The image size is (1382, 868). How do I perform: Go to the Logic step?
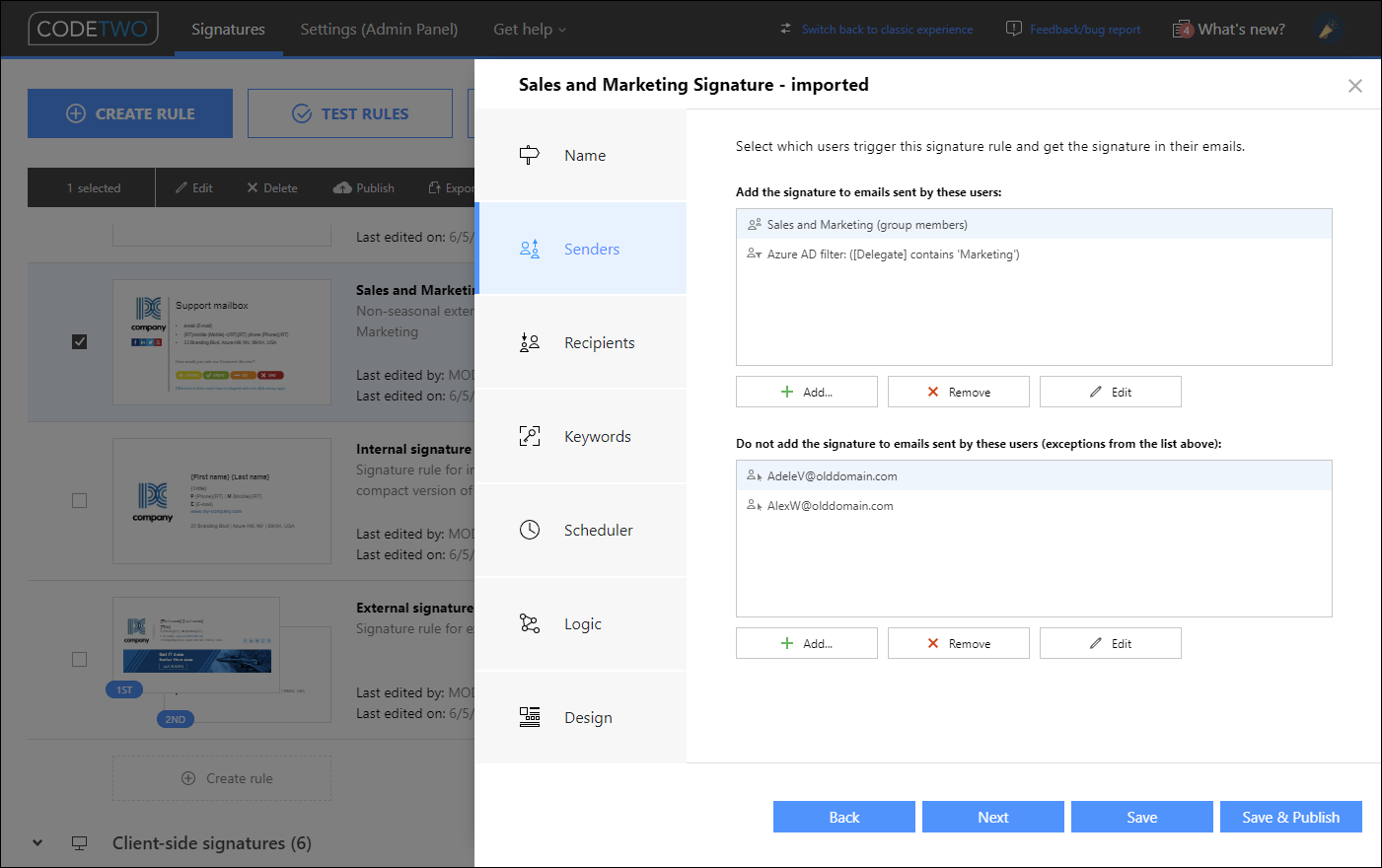click(x=581, y=623)
